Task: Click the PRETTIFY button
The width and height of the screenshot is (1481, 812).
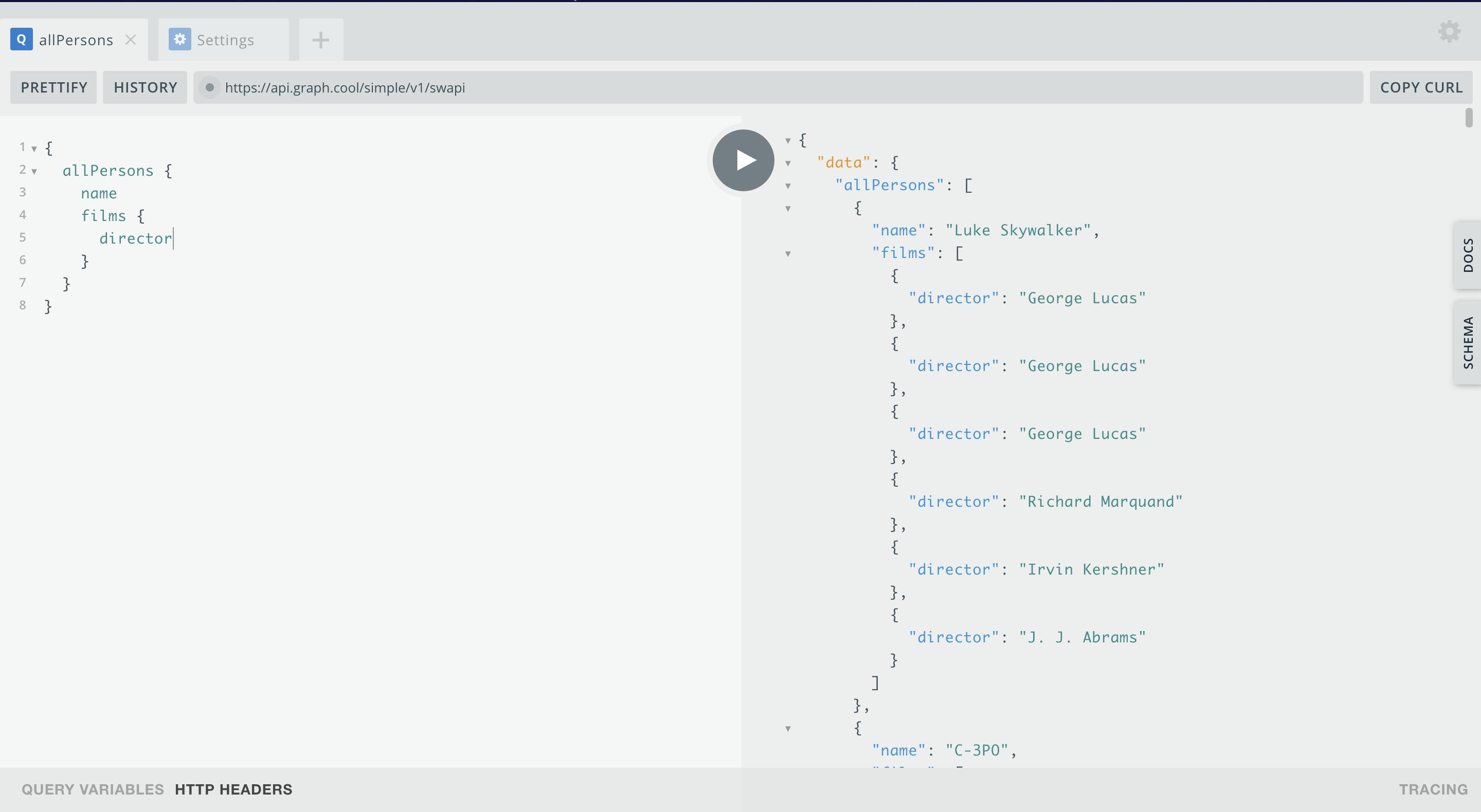Action: click(53, 87)
